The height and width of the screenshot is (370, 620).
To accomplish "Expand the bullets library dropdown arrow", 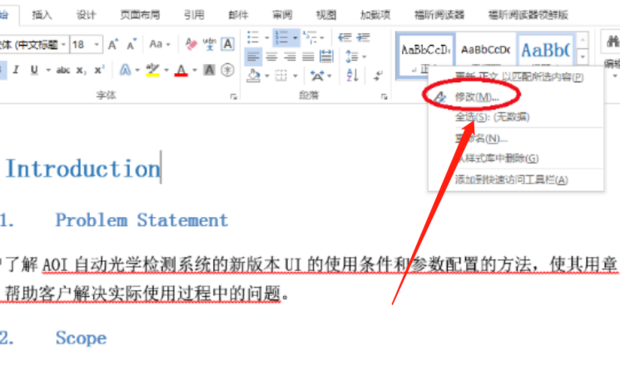I will tap(267, 38).
